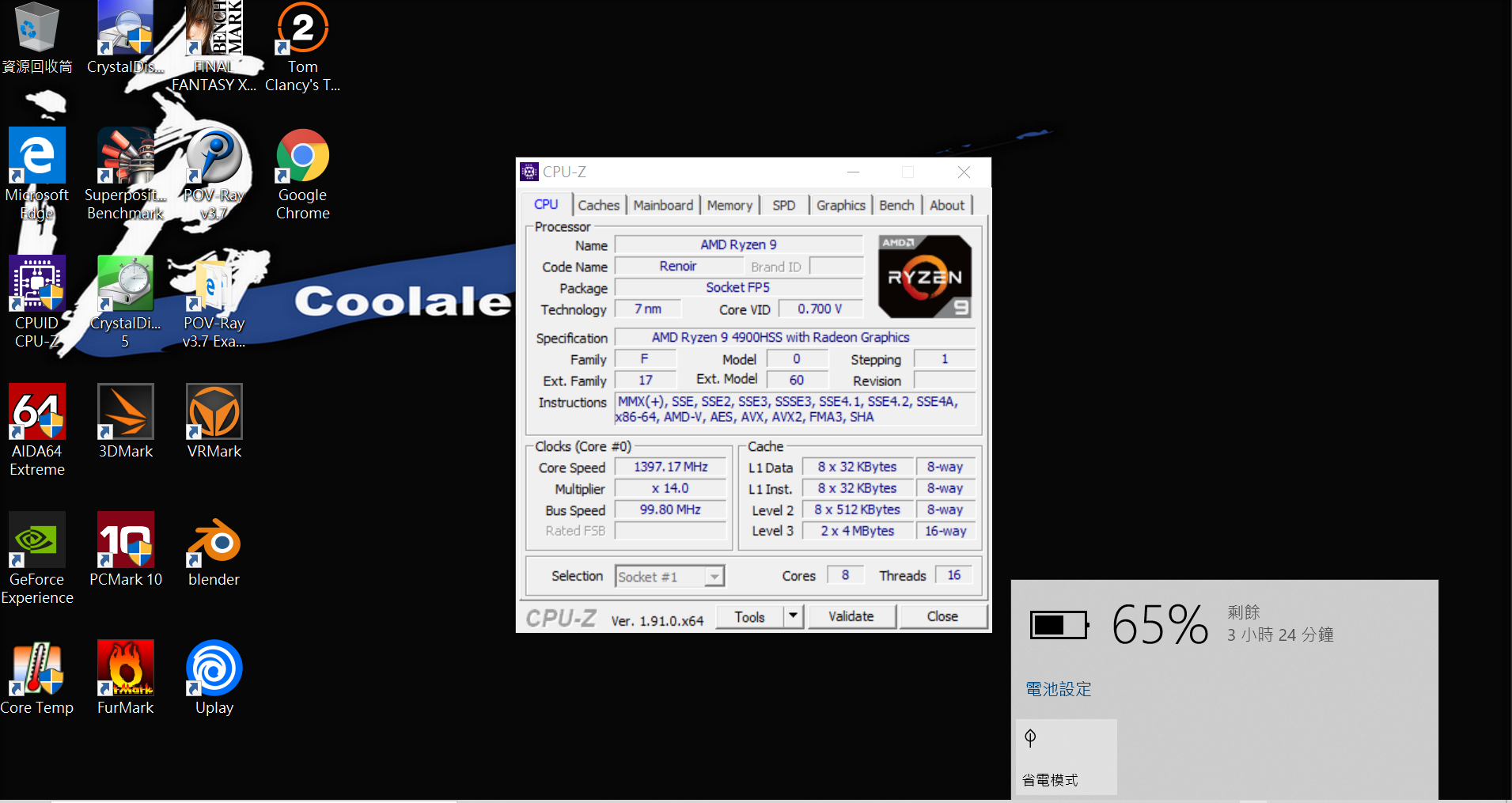This screenshot has width=1512, height=803.
Task: Click the Package value Socket FP5
Action: (738, 287)
